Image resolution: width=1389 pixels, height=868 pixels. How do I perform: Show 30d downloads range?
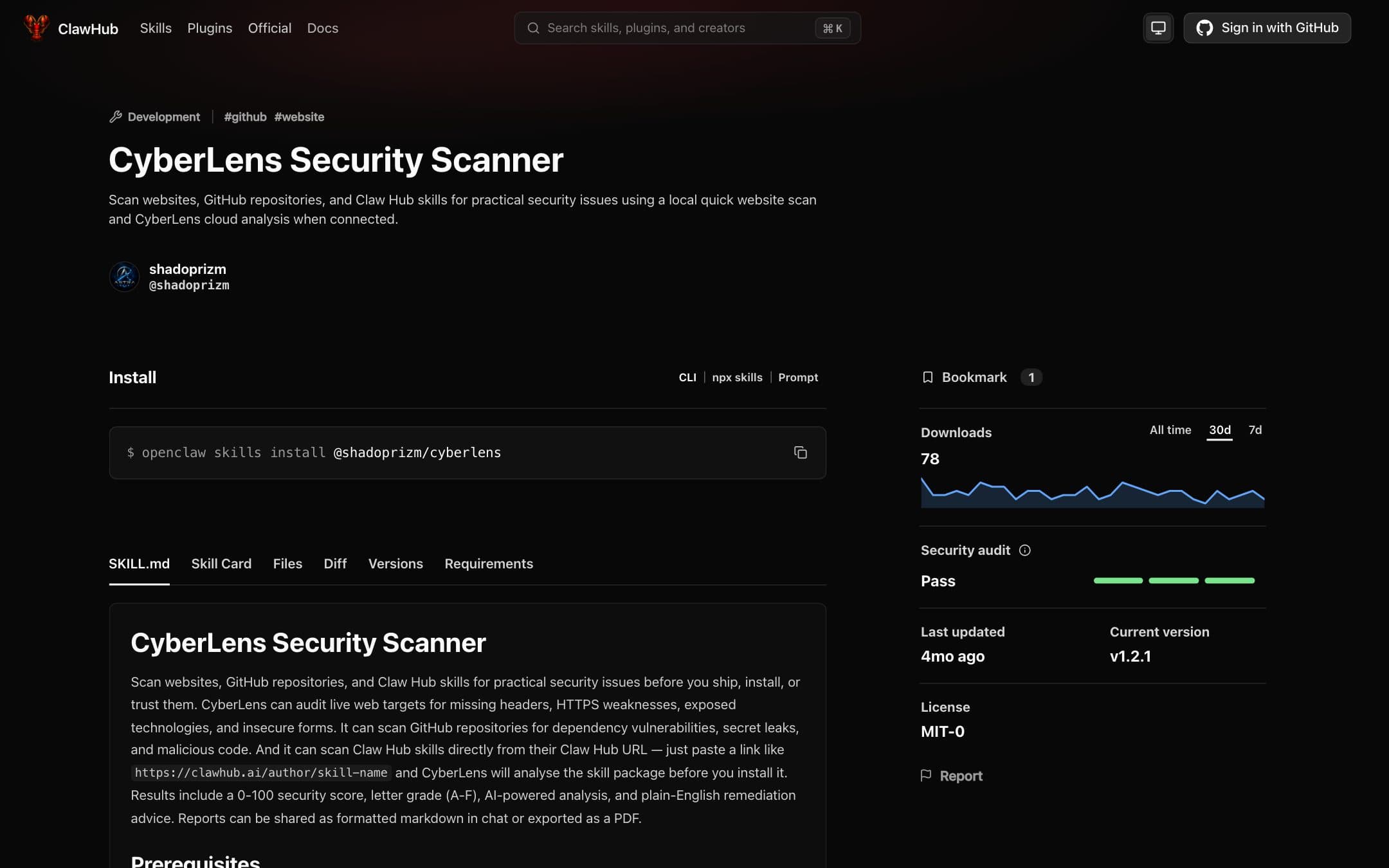1220,430
